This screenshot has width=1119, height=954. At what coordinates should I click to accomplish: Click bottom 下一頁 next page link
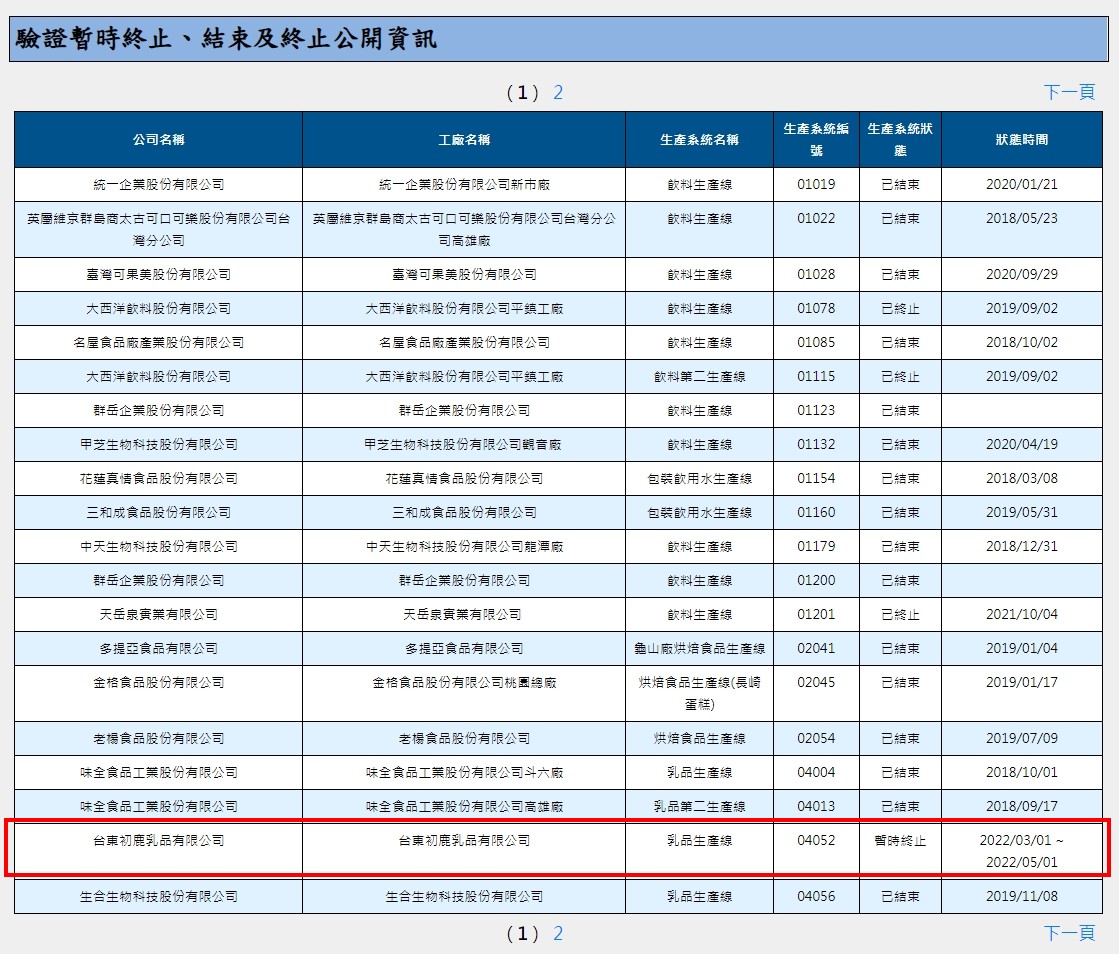[1069, 933]
